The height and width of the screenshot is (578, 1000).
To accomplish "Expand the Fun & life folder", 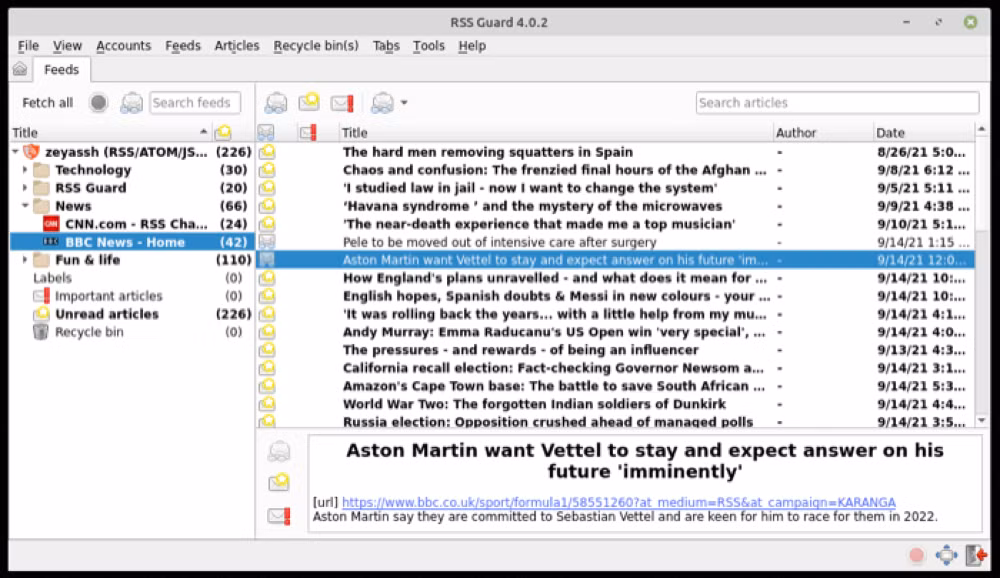I will (x=25, y=260).
